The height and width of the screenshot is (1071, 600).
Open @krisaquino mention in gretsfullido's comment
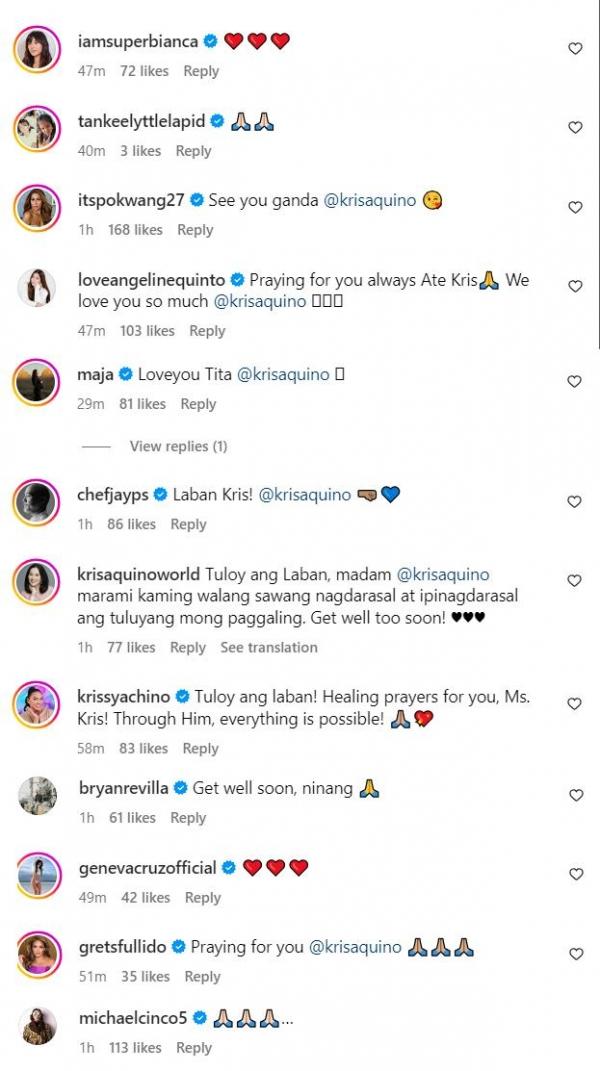click(355, 946)
